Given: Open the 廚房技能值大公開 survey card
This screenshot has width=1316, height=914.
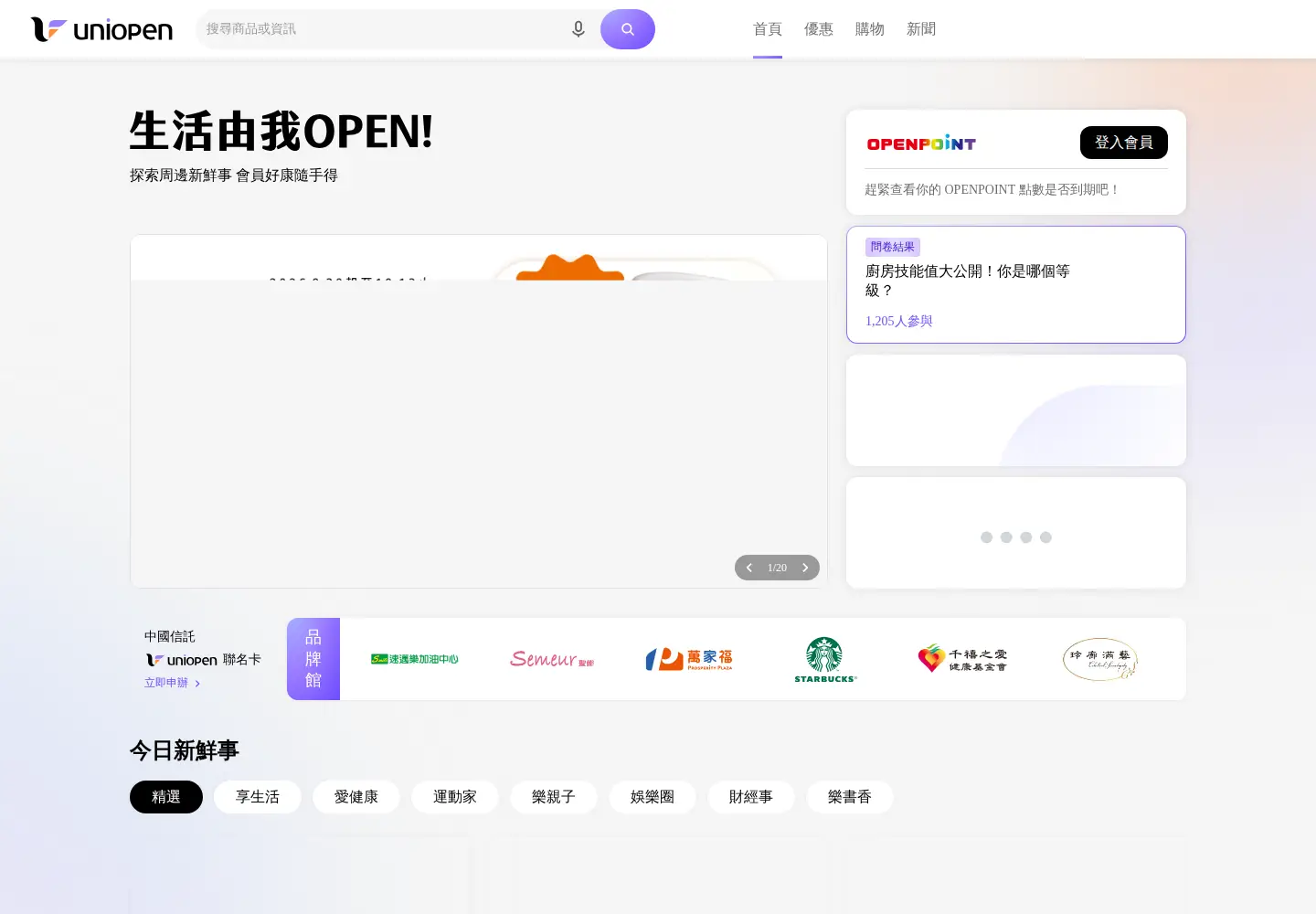Looking at the screenshot, I should tap(1016, 285).
